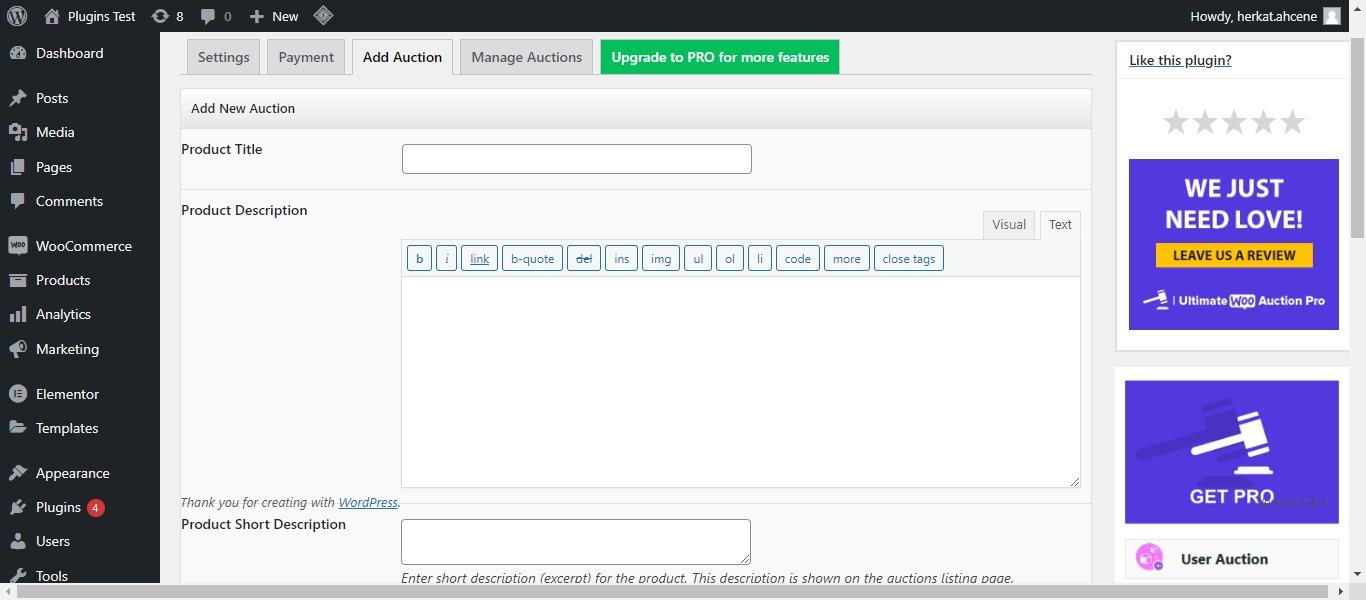
Task: Insert blockquote with b-quote button
Action: [532, 258]
